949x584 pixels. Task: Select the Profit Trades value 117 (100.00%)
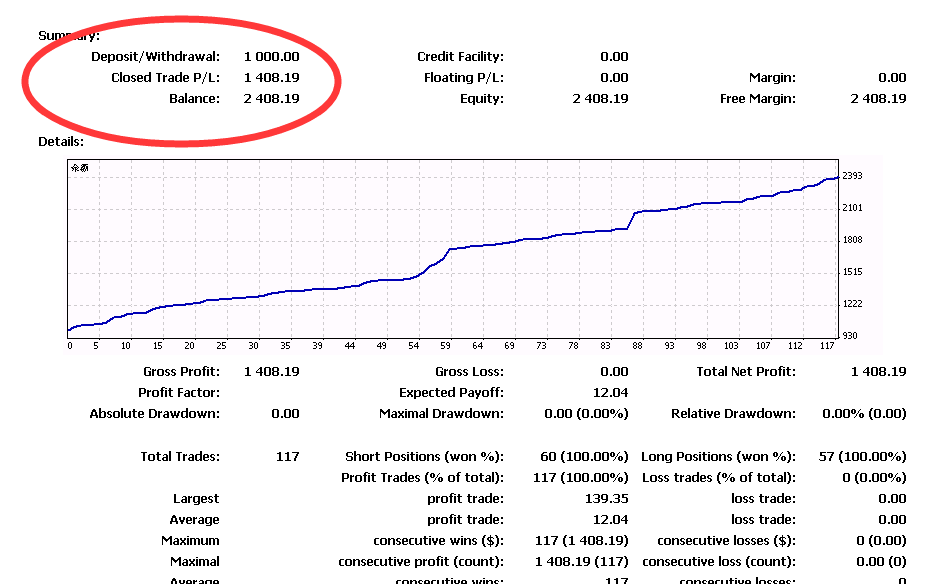pyautogui.click(x=581, y=478)
